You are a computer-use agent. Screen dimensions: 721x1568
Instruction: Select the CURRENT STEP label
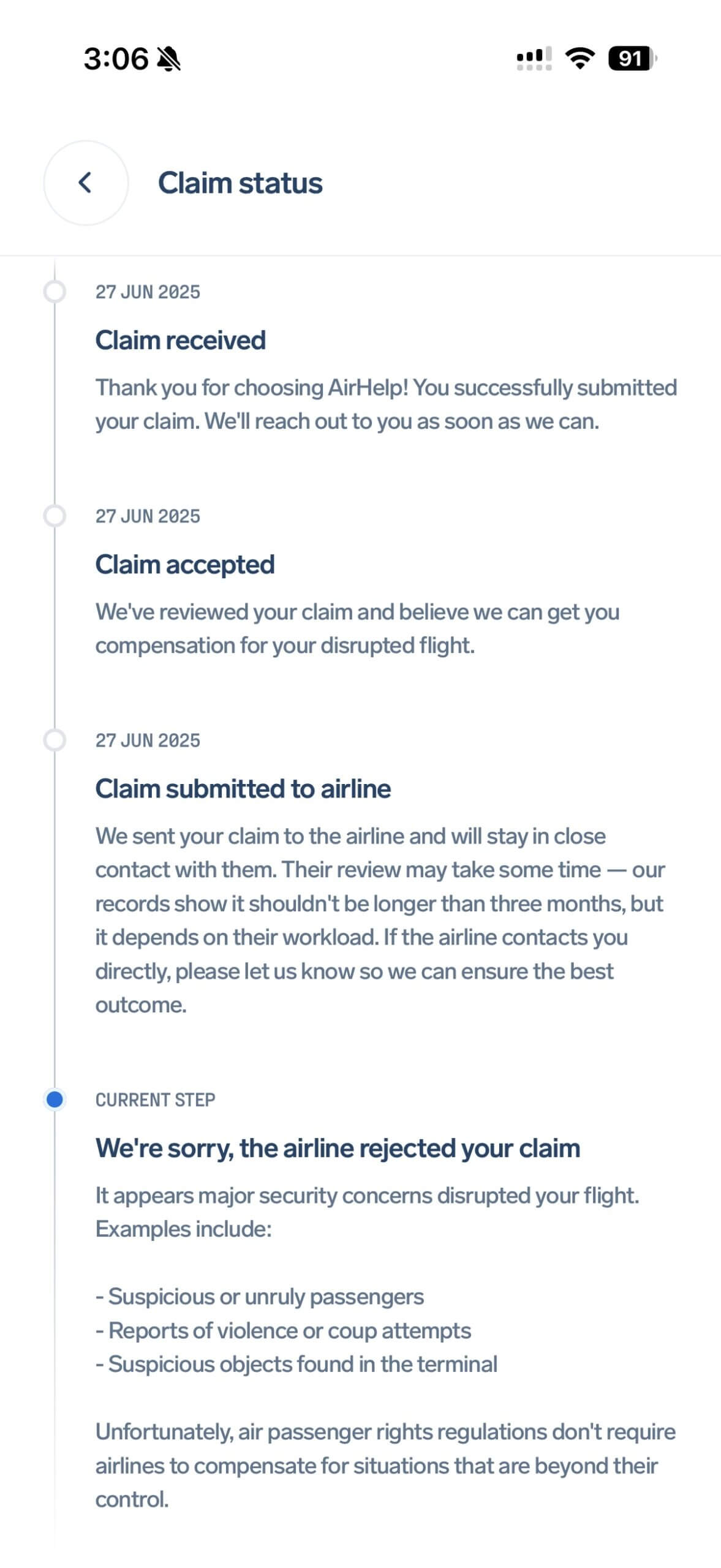pyautogui.click(x=154, y=1099)
